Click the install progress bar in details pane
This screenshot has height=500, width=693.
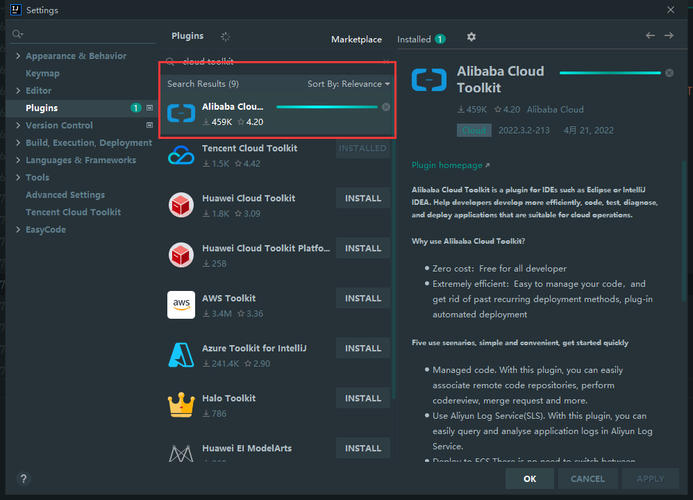pyautogui.click(x=610, y=73)
